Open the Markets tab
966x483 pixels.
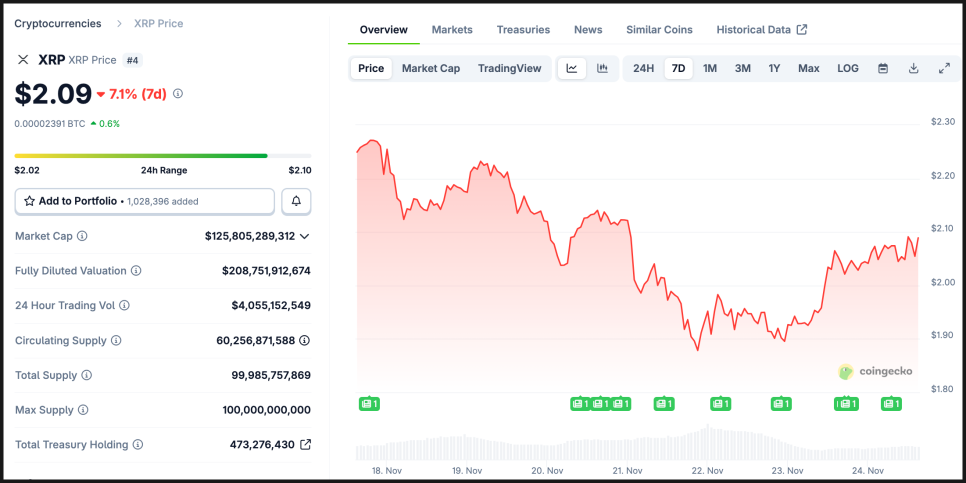tap(452, 29)
